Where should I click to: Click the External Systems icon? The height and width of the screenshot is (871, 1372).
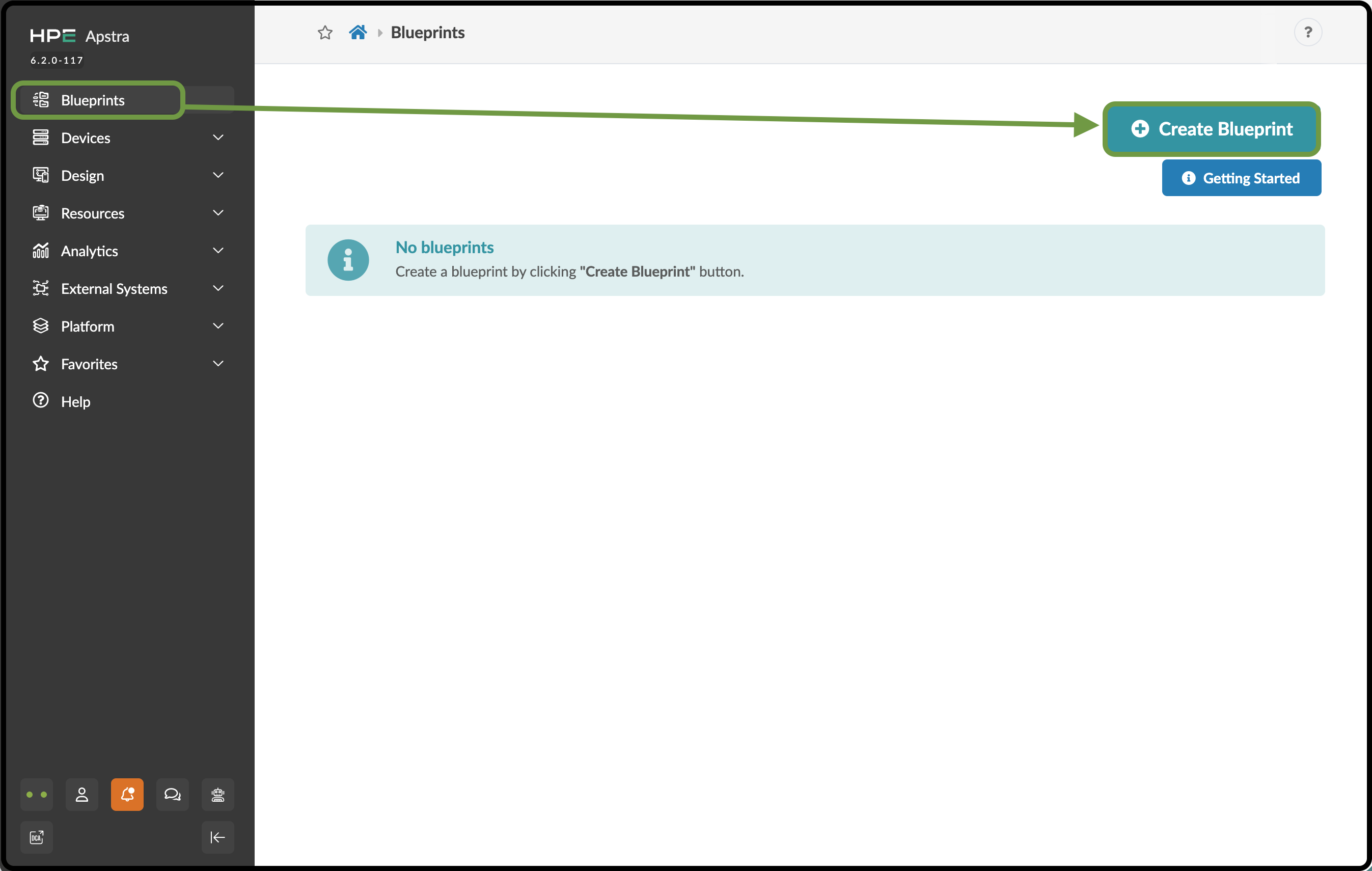tap(40, 288)
